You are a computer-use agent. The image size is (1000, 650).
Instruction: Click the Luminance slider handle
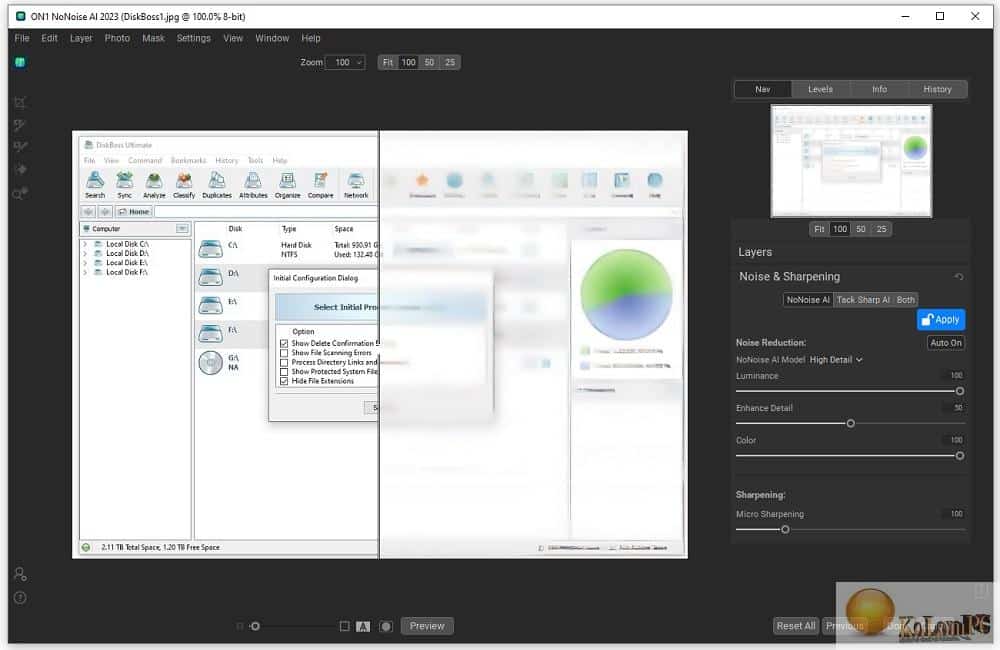point(960,391)
